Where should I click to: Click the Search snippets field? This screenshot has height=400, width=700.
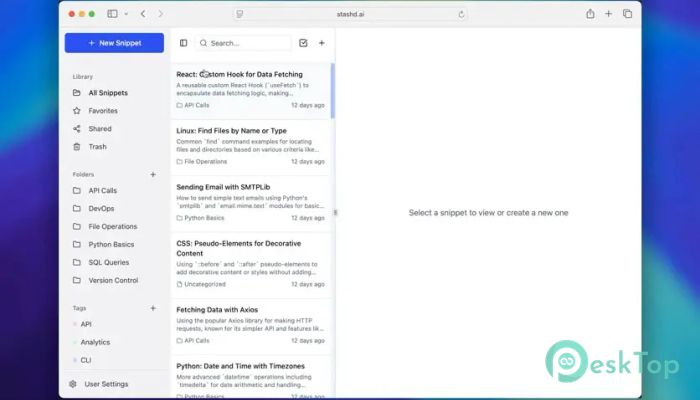[243, 43]
